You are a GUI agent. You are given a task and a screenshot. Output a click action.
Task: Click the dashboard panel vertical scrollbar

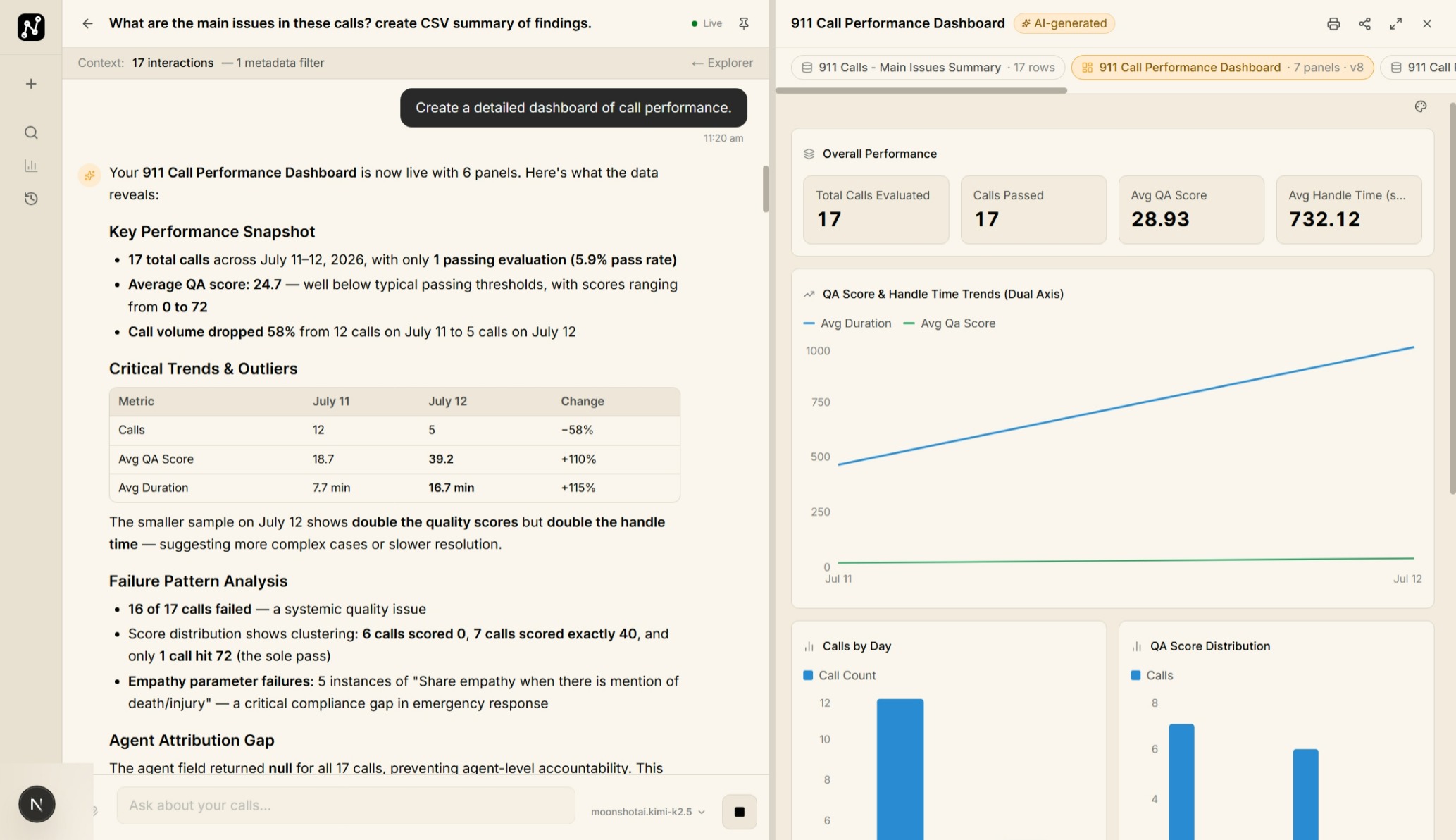[1452, 298]
